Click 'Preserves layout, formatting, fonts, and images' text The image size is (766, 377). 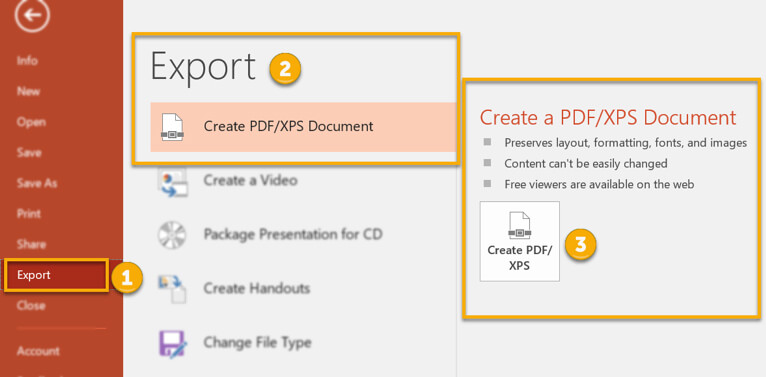click(626, 143)
